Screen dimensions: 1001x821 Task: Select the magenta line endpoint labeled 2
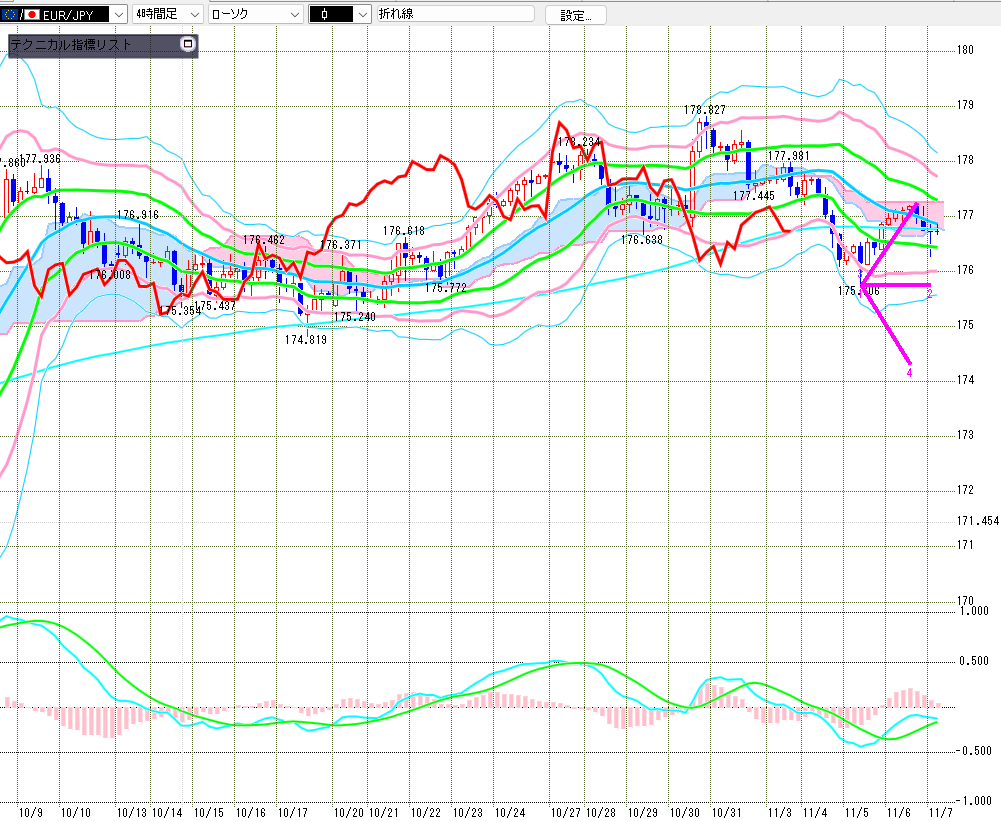coord(929,291)
